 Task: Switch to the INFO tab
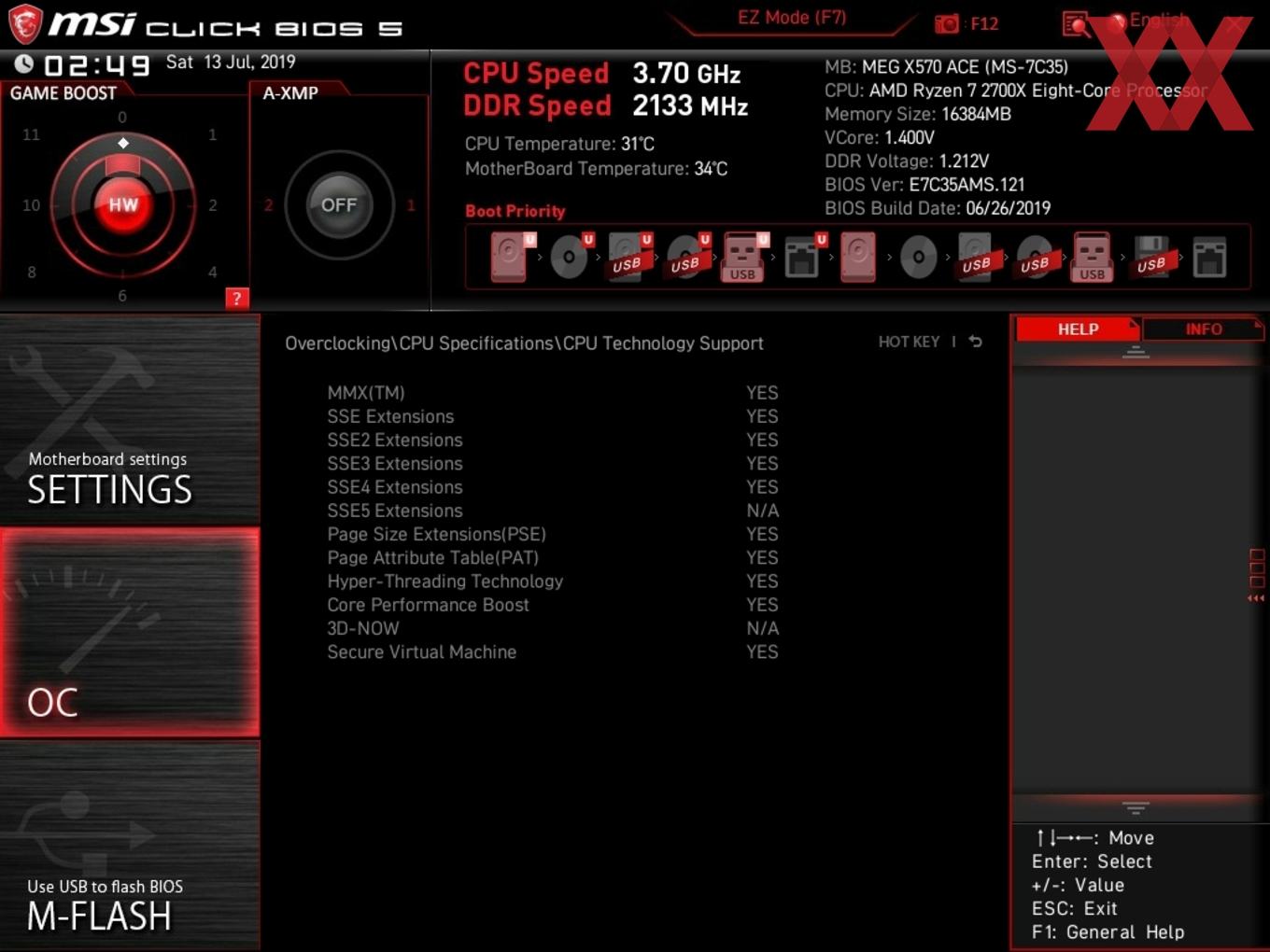pyautogui.click(x=1204, y=329)
